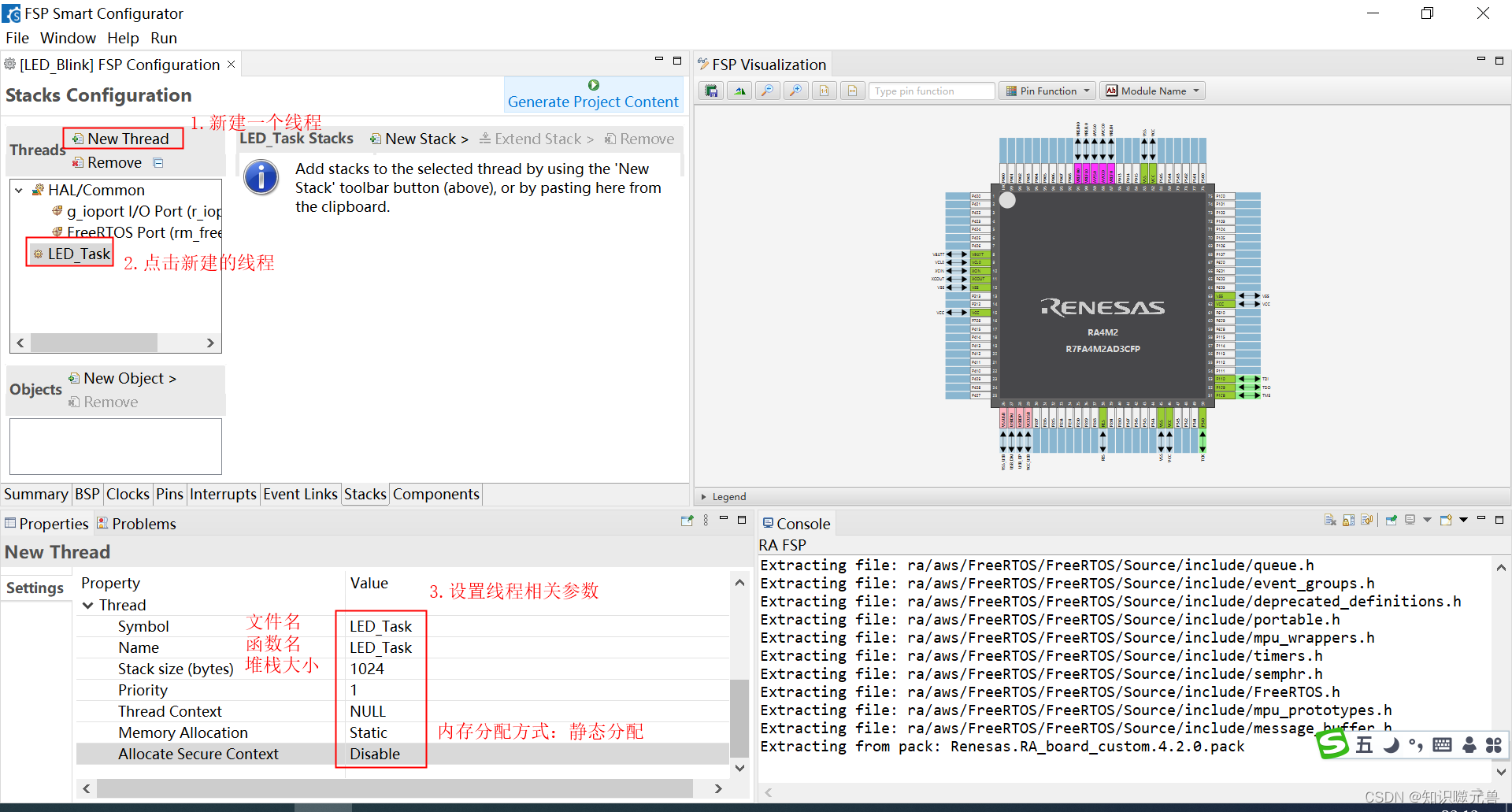Screen dimensions: 1512x812
Task: Click the threads list horizontal scrollbar thumb
Action: pyautogui.click(x=94, y=343)
